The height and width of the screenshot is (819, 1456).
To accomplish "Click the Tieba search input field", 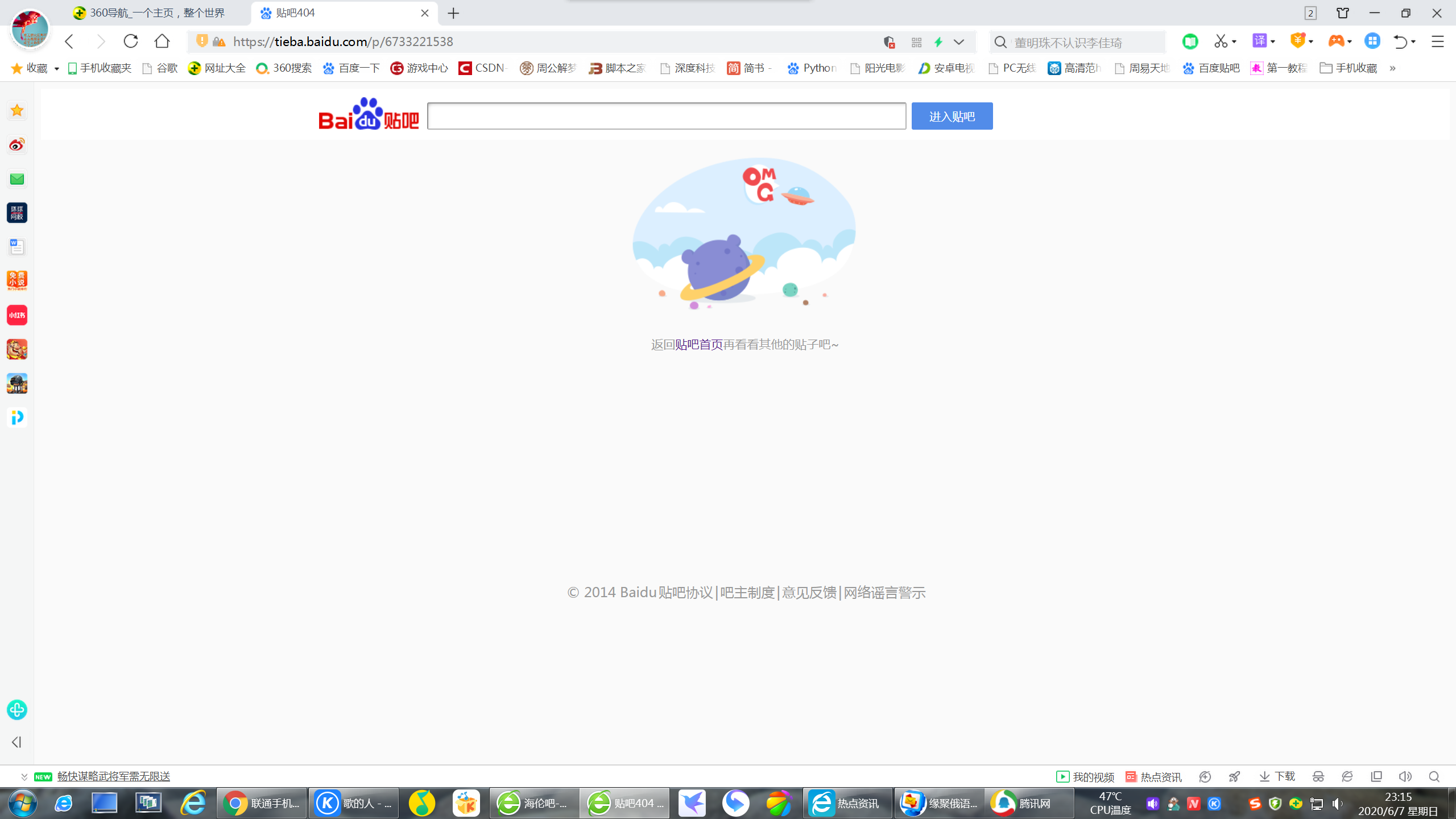I will pyautogui.click(x=667, y=116).
